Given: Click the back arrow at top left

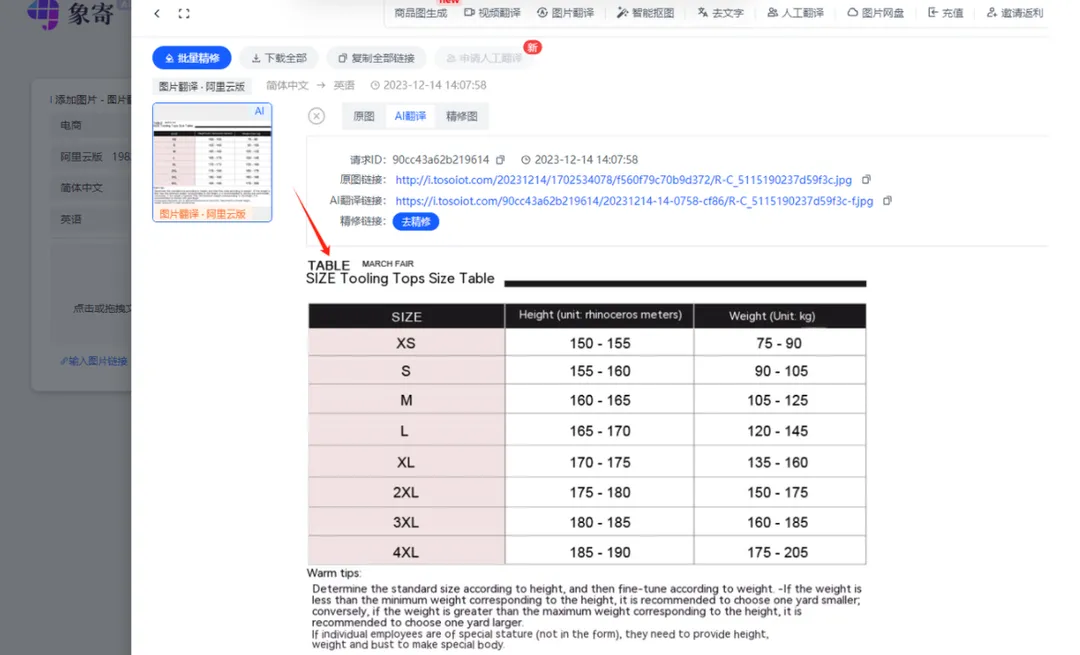Looking at the screenshot, I should click(x=156, y=13).
